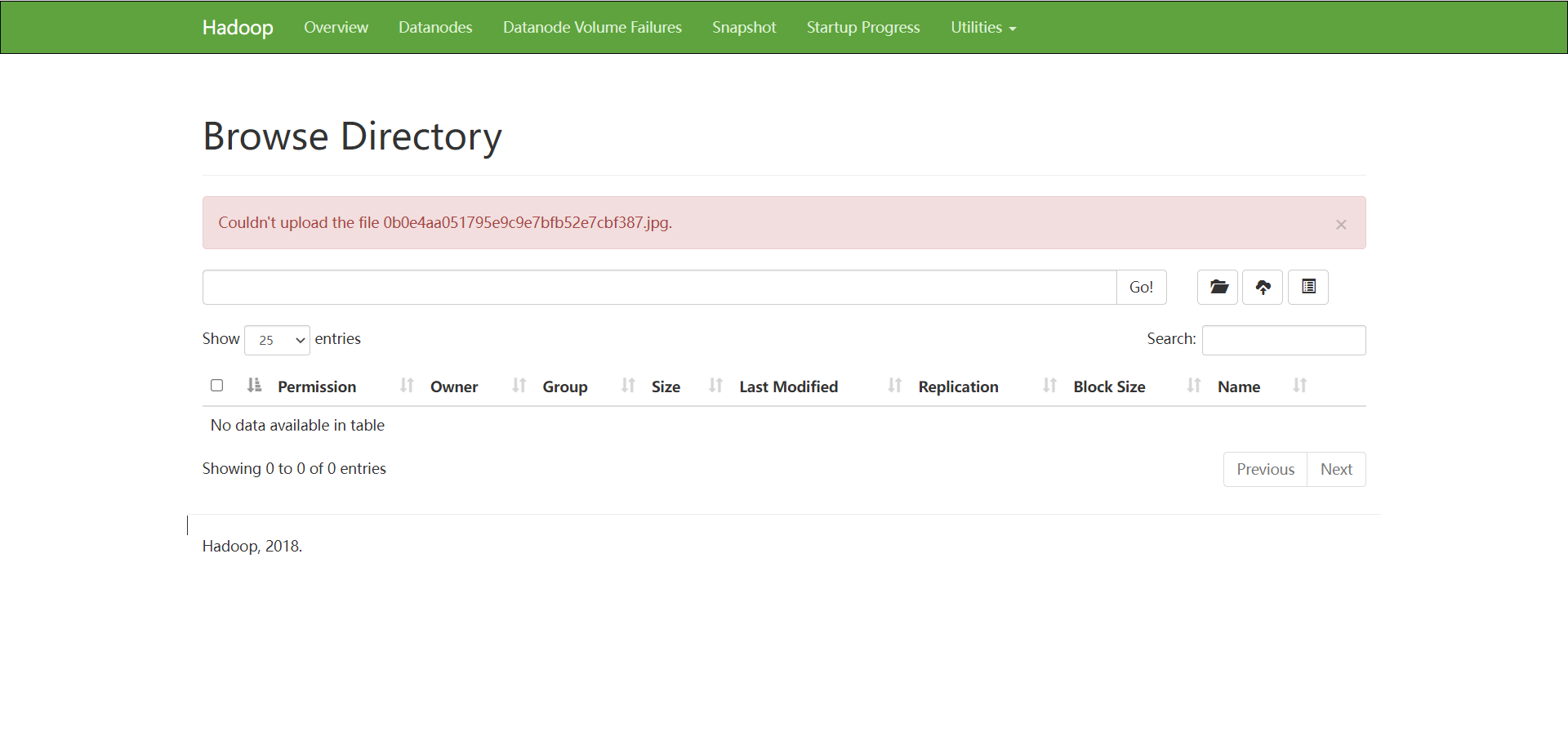The image size is (1568, 737).
Task: Open the new folder creation icon
Action: click(1217, 287)
